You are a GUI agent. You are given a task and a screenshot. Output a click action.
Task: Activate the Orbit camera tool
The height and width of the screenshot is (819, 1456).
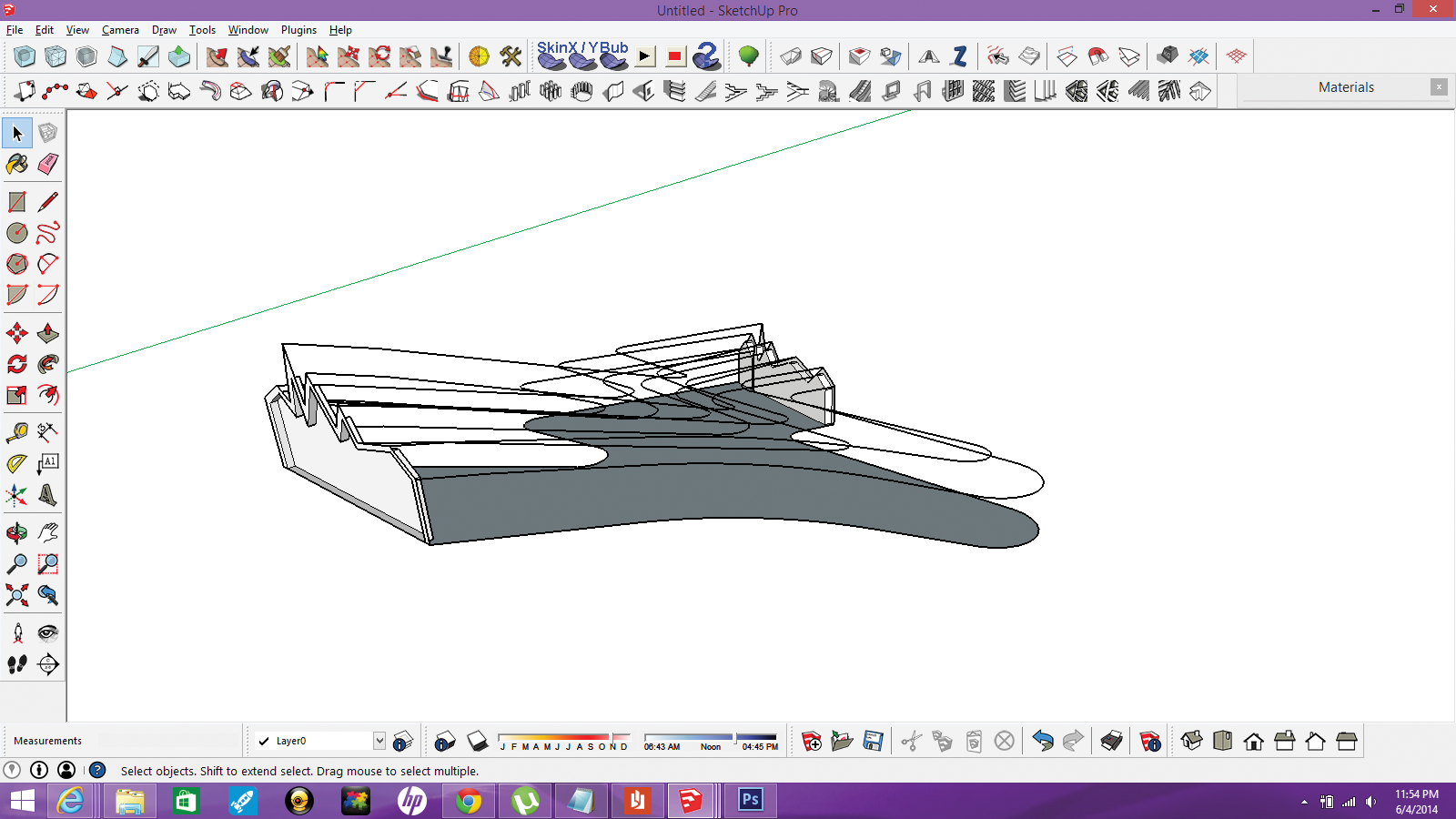point(17,532)
